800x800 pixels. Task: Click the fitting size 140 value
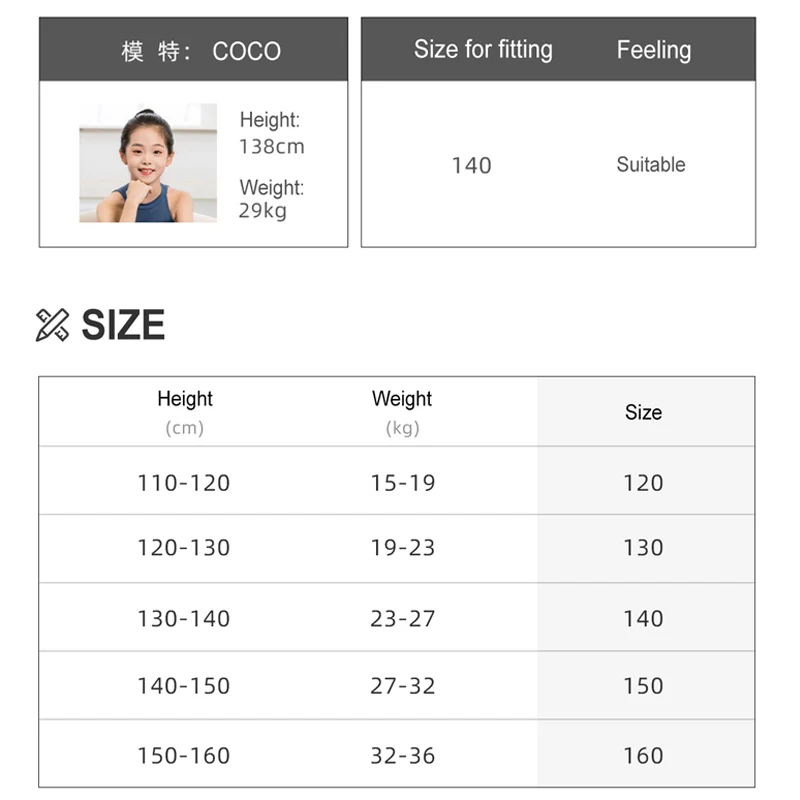471,165
